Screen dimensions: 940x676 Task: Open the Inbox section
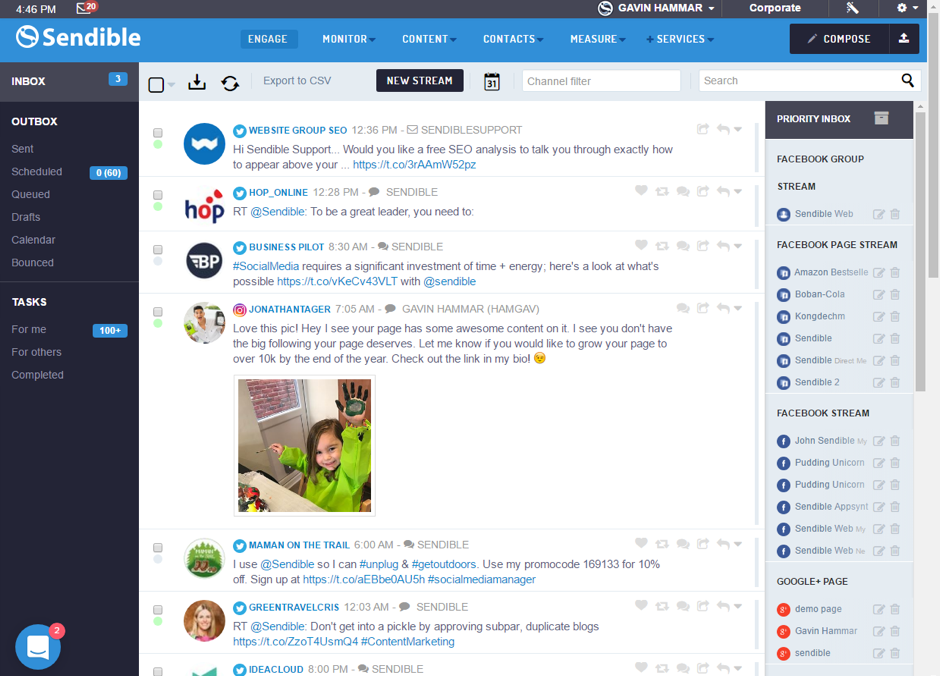pyautogui.click(x=70, y=81)
